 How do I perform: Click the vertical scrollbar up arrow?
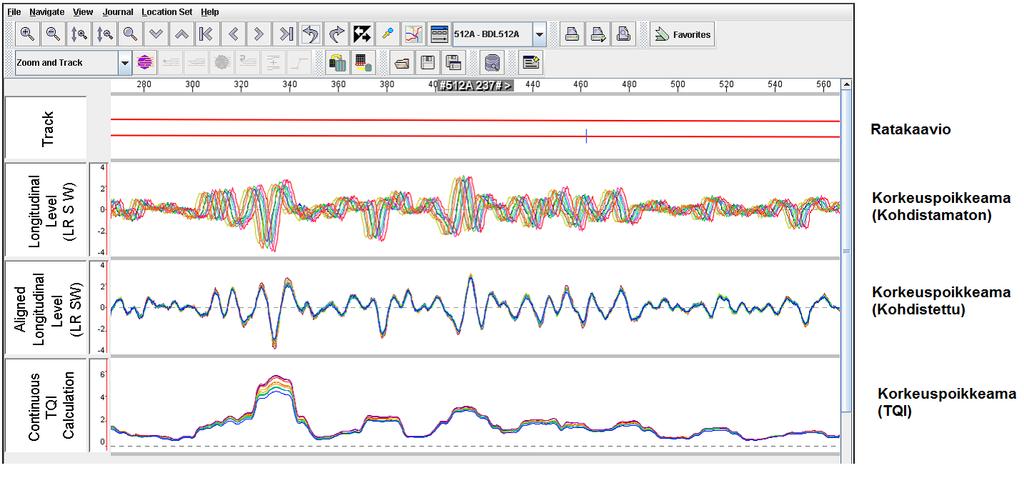pyautogui.click(x=846, y=84)
